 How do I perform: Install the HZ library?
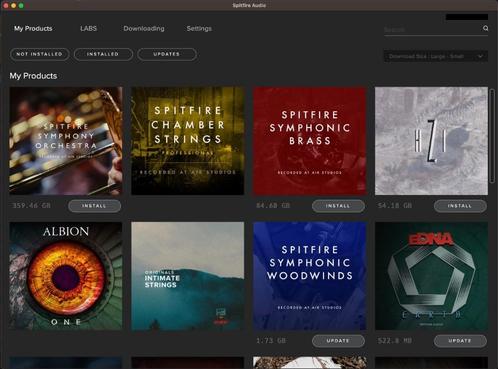[x=460, y=206]
